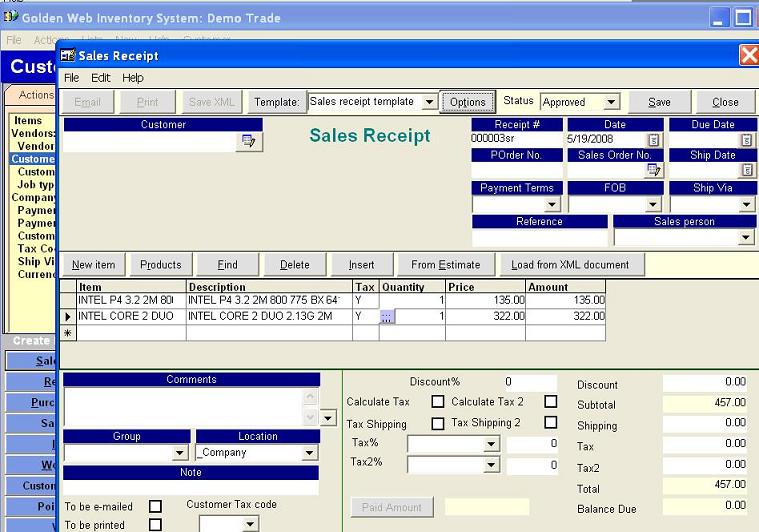Click the Save XML button
The width and height of the screenshot is (759, 532).
(x=212, y=102)
